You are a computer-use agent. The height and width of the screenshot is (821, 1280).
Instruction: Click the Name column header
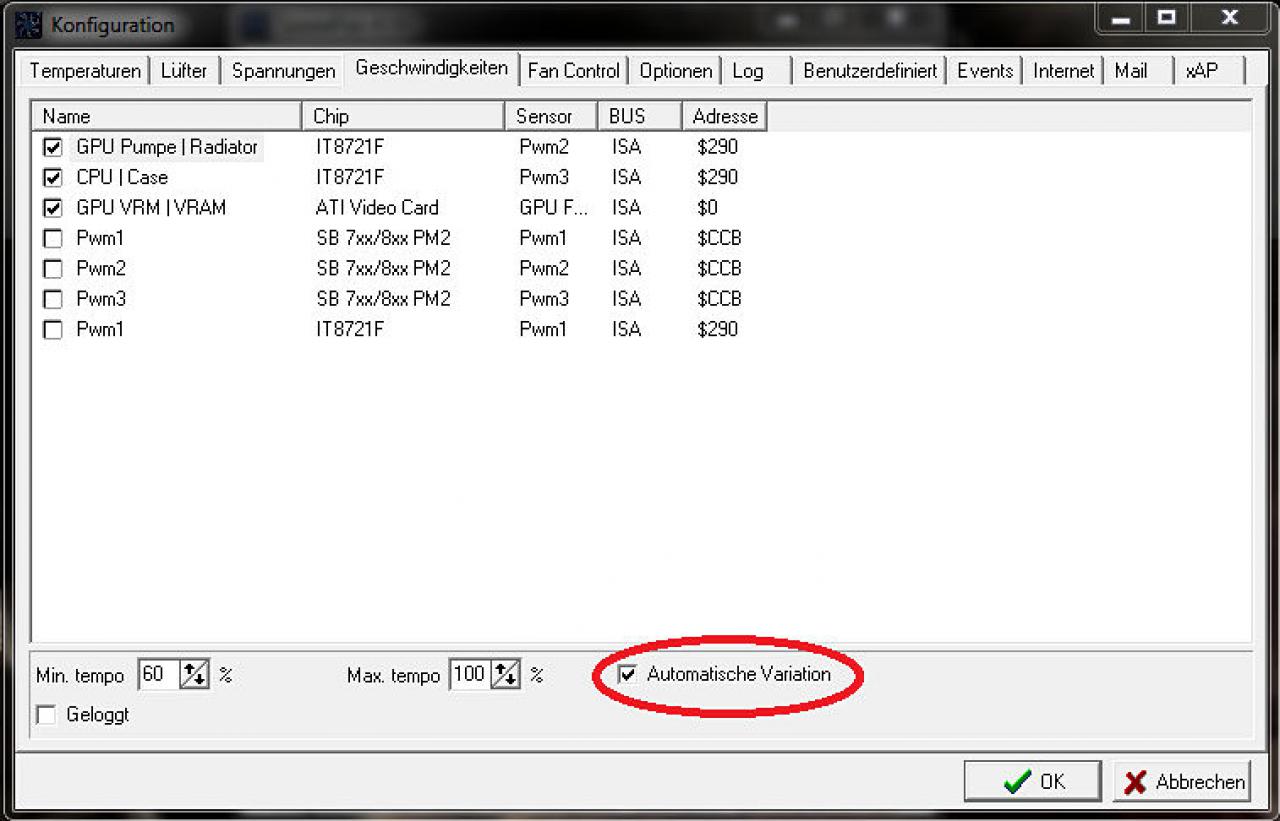tap(166, 116)
